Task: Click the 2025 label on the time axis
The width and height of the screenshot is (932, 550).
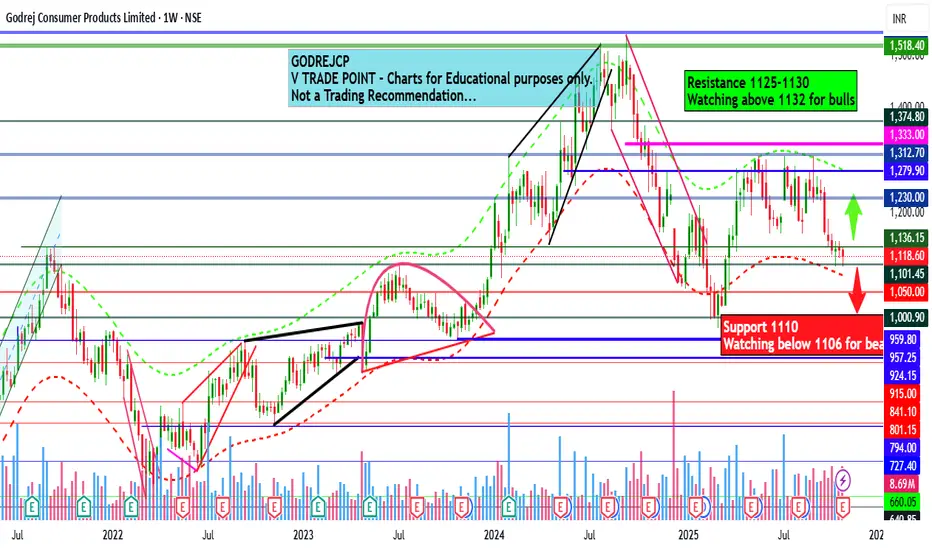Action: click(x=689, y=535)
